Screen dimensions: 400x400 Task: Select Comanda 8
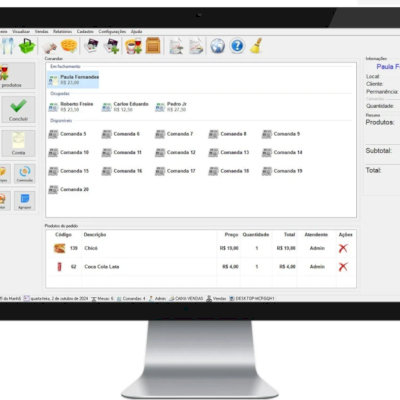[227, 134]
